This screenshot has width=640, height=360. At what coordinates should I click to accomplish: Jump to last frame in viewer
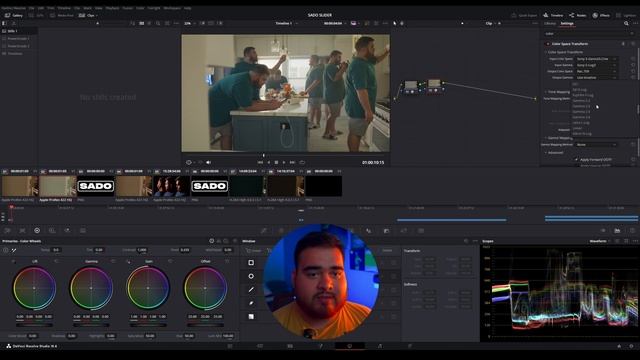click(292, 162)
